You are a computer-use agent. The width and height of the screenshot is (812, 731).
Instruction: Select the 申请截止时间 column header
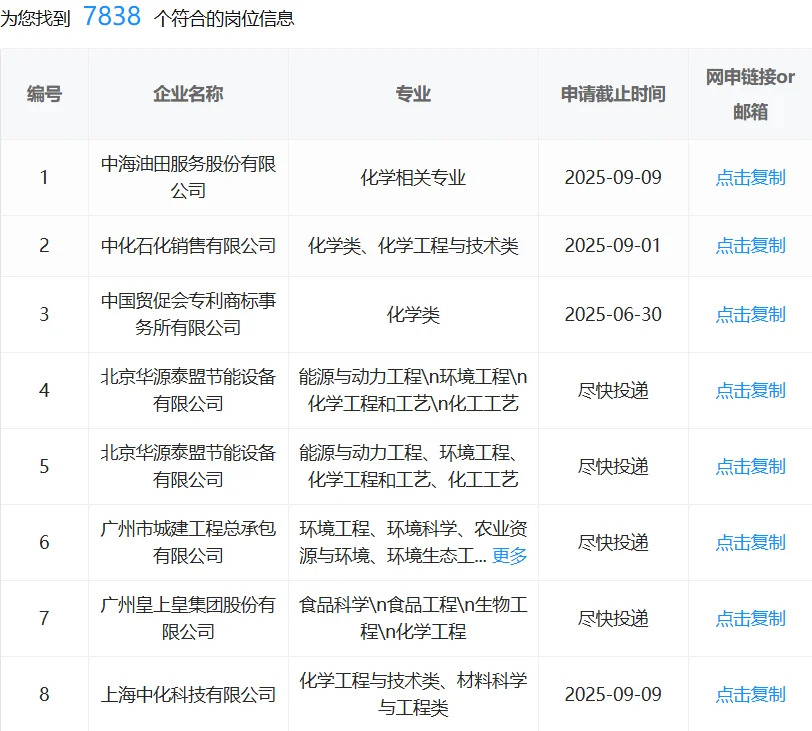point(613,94)
